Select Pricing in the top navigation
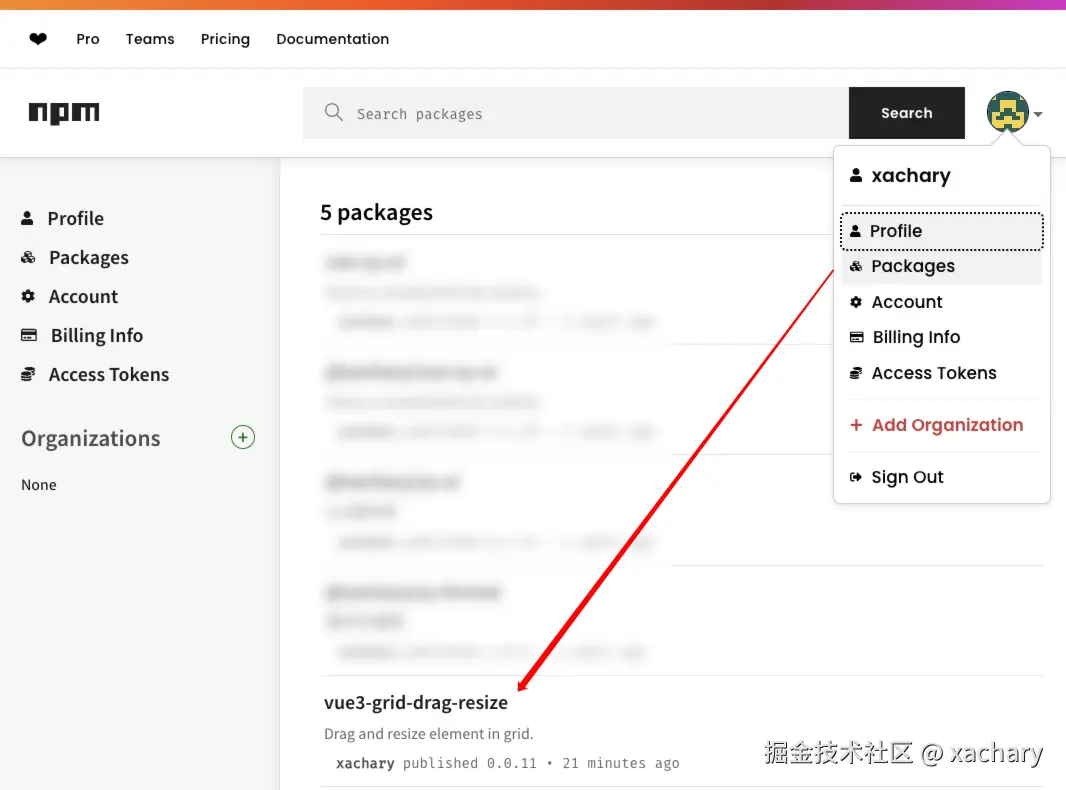Image resolution: width=1066 pixels, height=790 pixels. point(225,39)
